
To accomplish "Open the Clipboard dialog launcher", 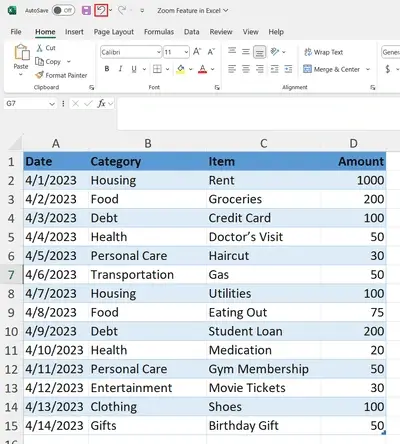I will (92, 87).
